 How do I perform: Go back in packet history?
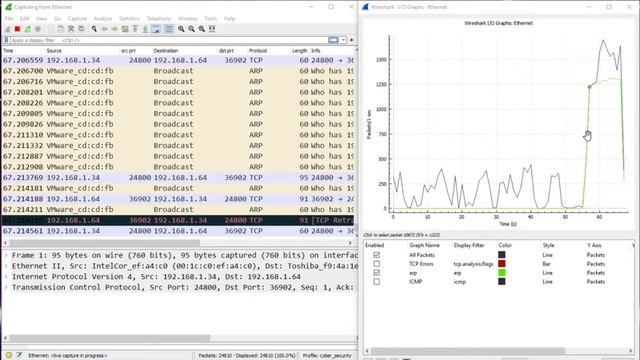tap(104, 29)
